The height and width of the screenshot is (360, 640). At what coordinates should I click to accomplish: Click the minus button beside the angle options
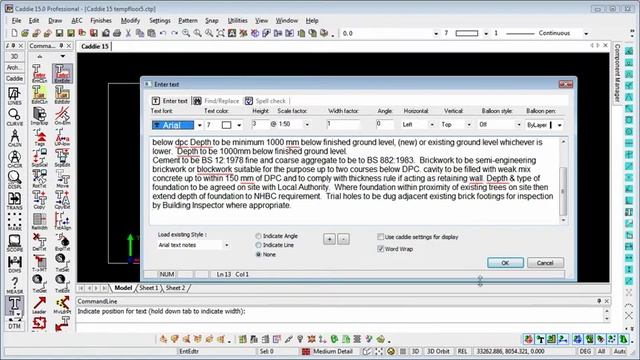coord(344,239)
